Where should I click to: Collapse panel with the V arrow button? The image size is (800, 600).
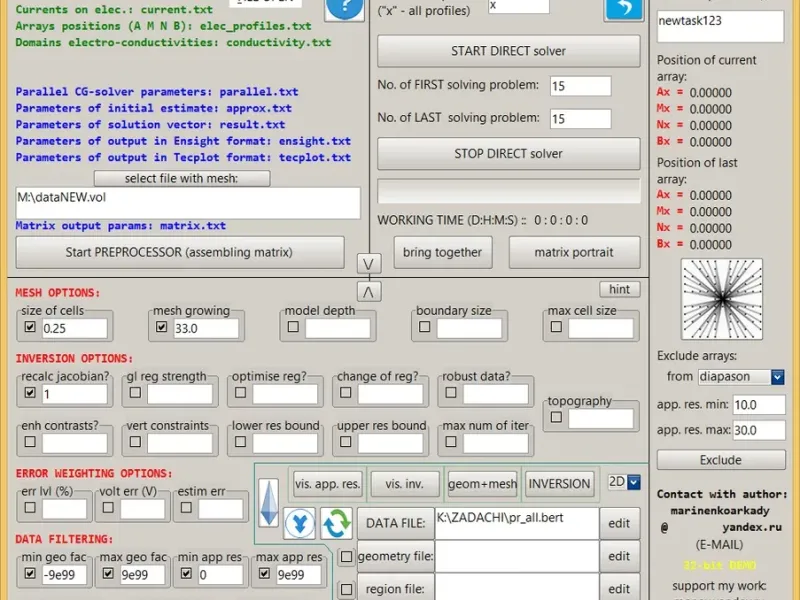pos(368,263)
